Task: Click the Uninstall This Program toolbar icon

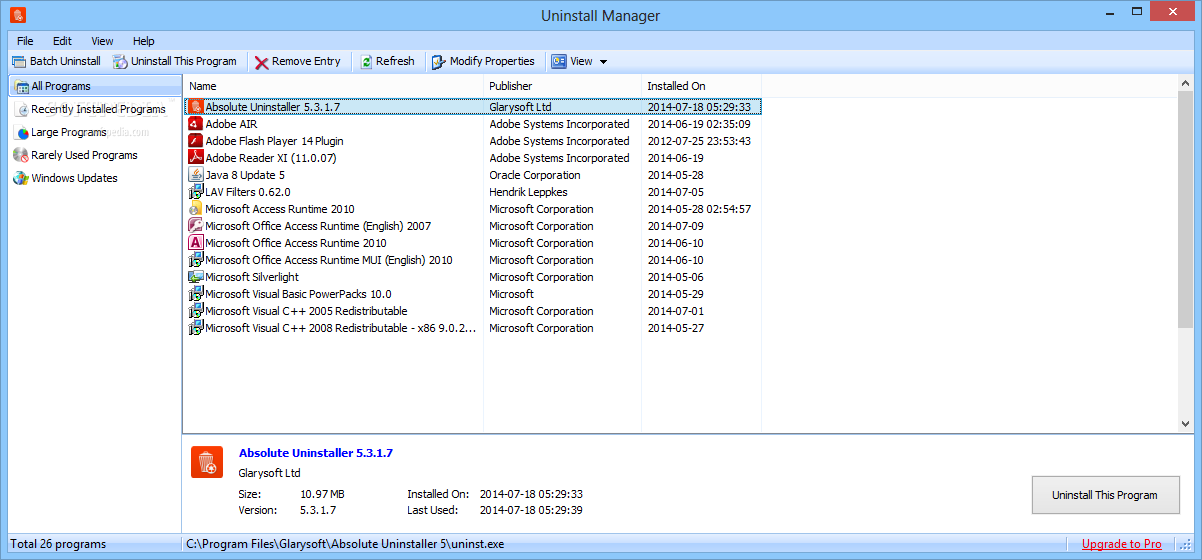Action: pyautogui.click(x=120, y=62)
